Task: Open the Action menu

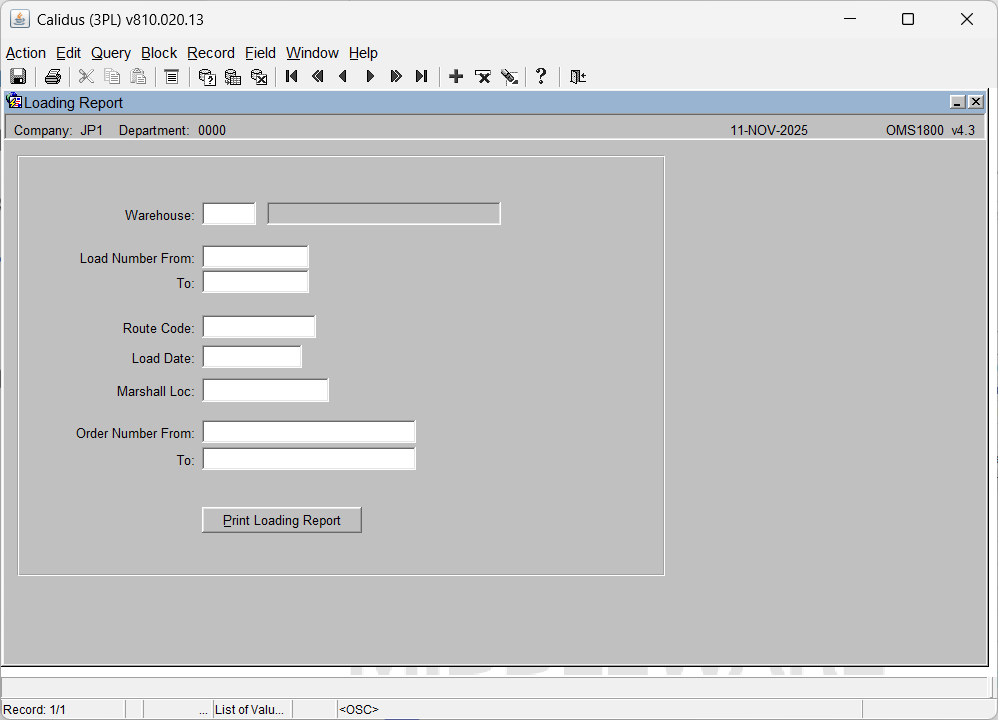Action: (x=26, y=53)
